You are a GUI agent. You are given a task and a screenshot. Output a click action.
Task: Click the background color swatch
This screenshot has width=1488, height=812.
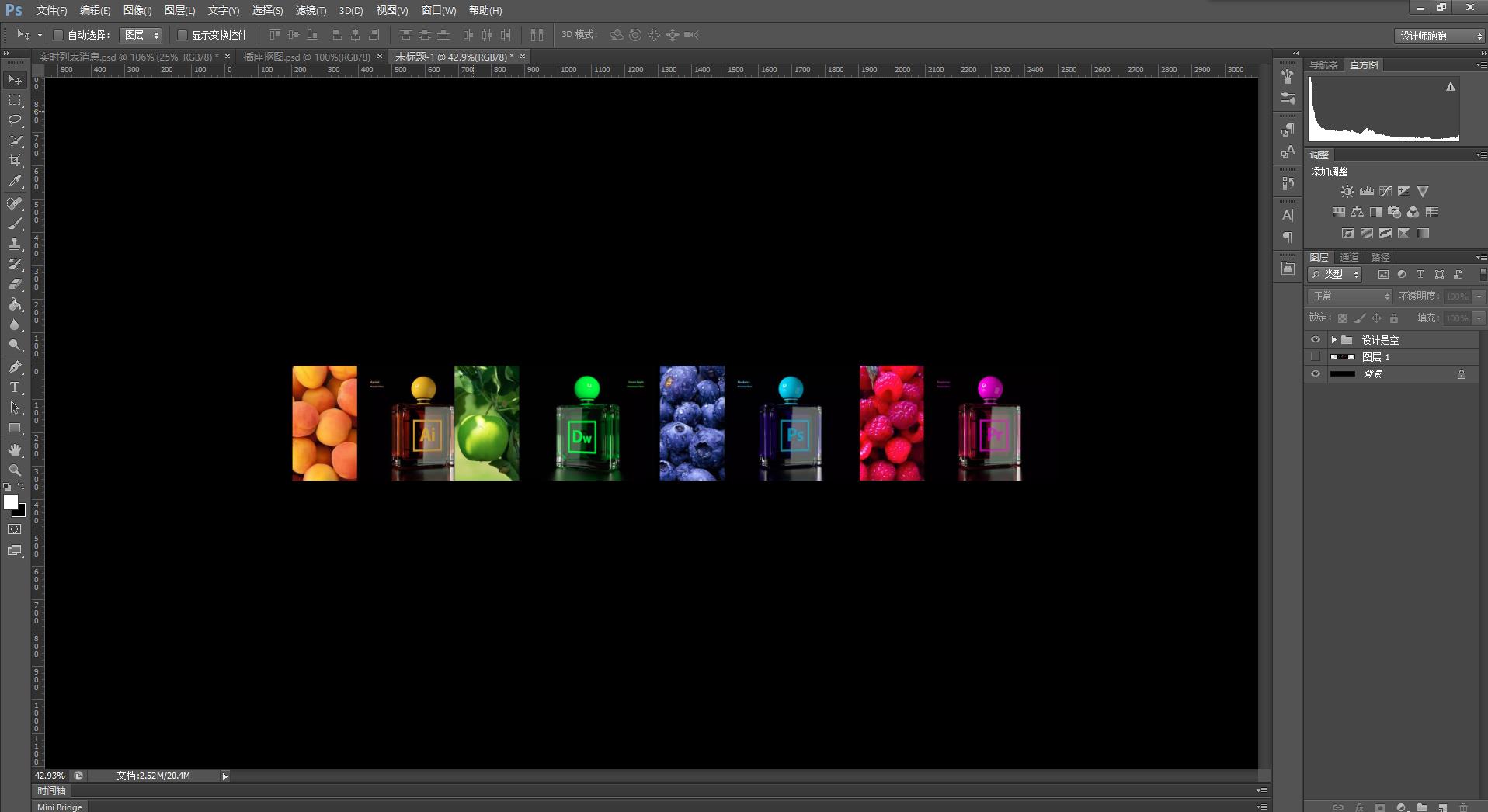(x=21, y=512)
